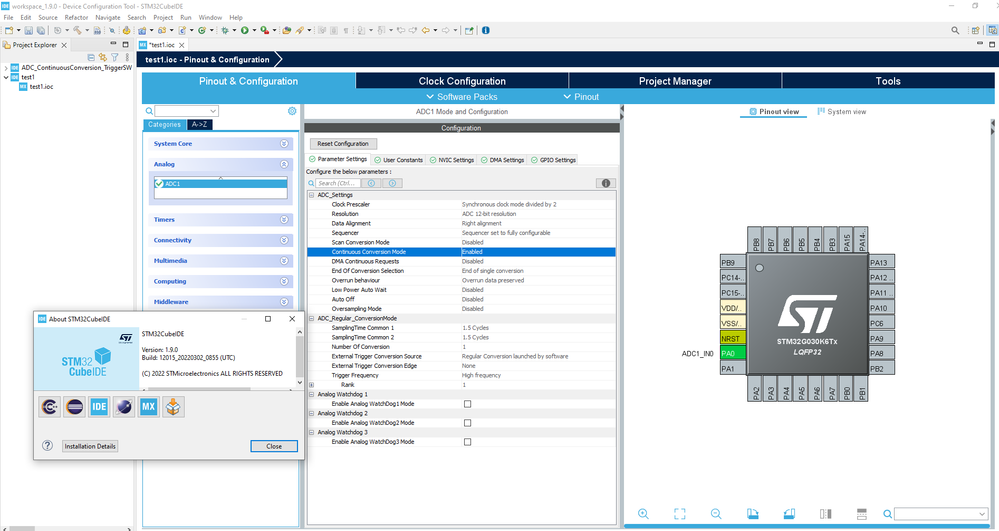Click the global search magnifier icon at toolbar right

955,30
